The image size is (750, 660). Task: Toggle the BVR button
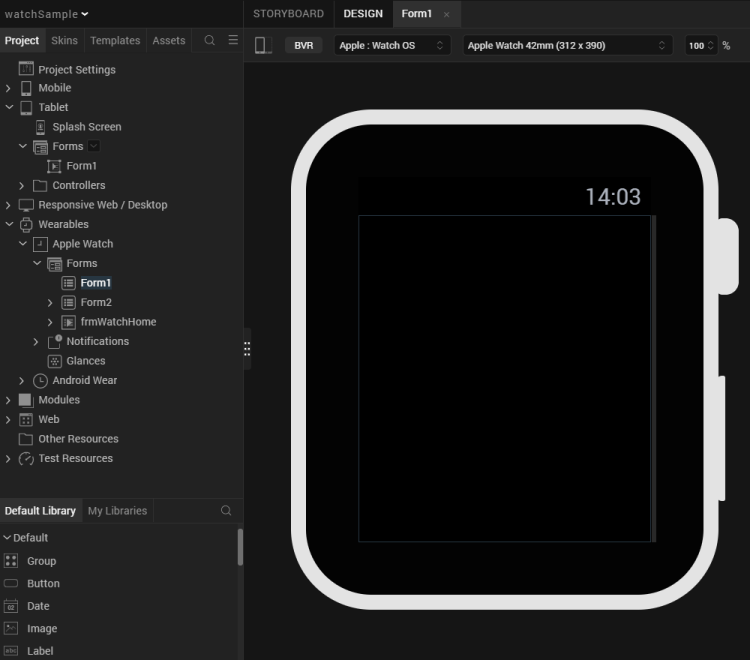coord(304,46)
